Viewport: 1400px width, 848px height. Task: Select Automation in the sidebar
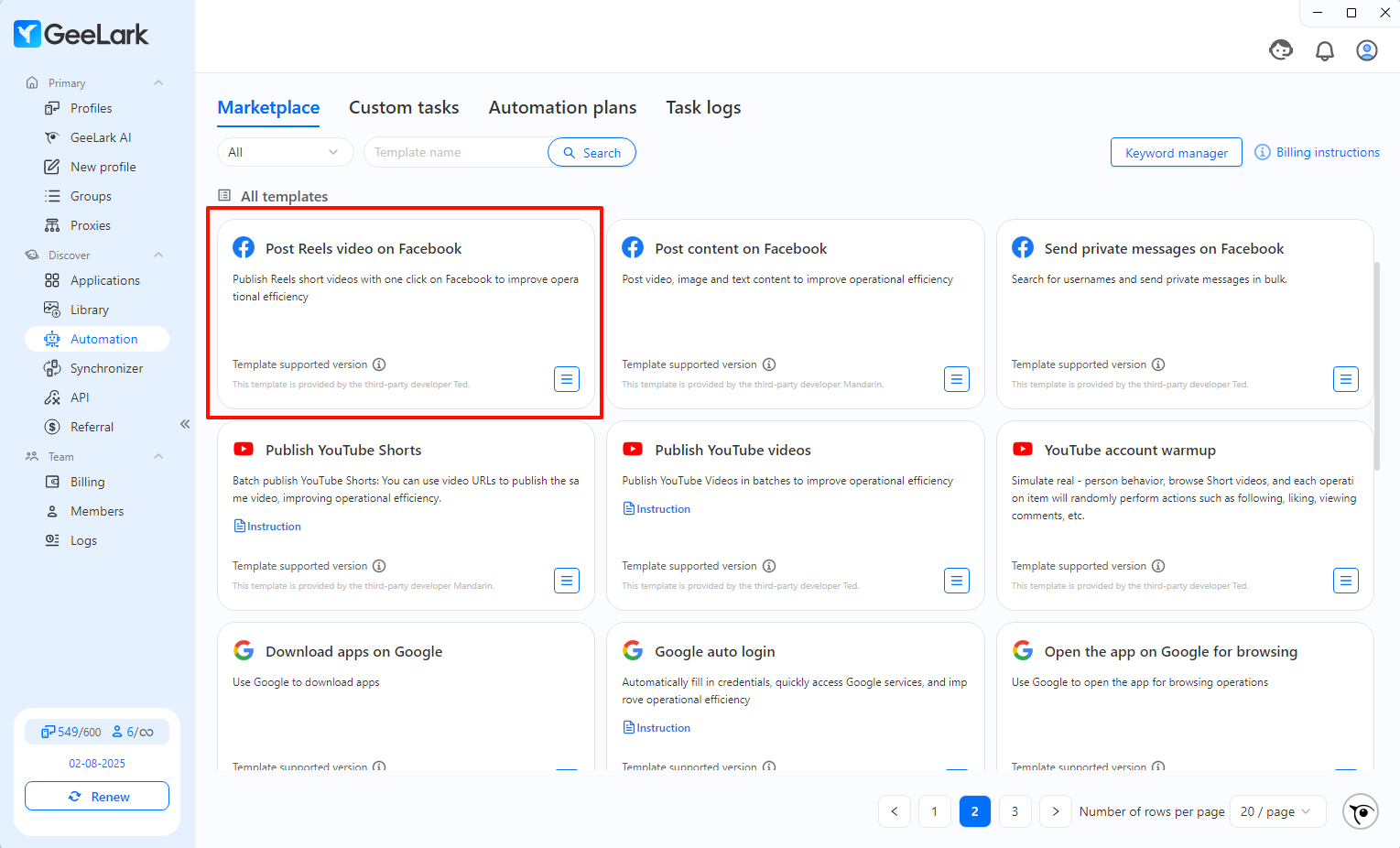tap(96, 339)
